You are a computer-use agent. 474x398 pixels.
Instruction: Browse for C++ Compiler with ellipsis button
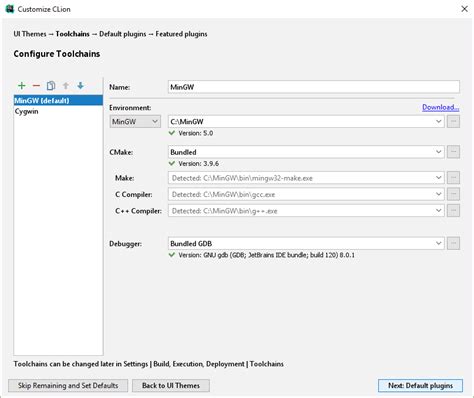(453, 210)
